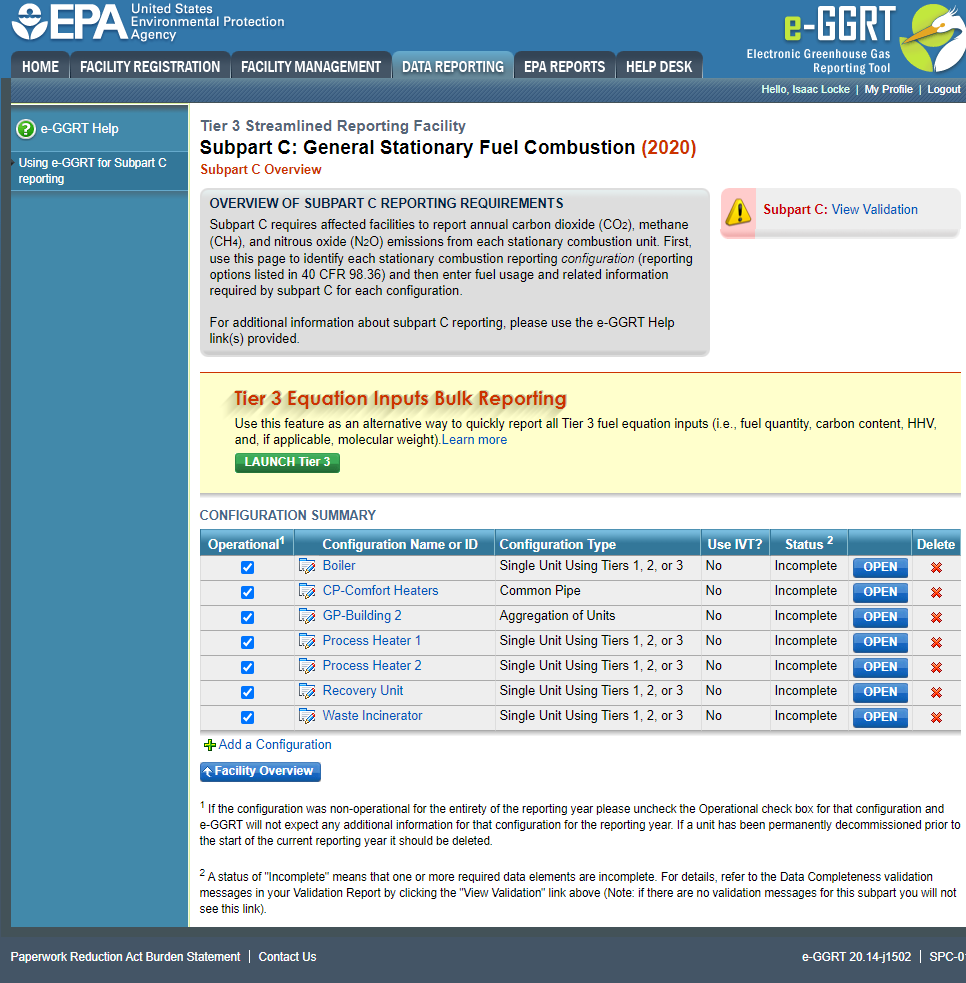Click the Process Heater 2 name link
The width and height of the screenshot is (966, 983).
(x=372, y=666)
